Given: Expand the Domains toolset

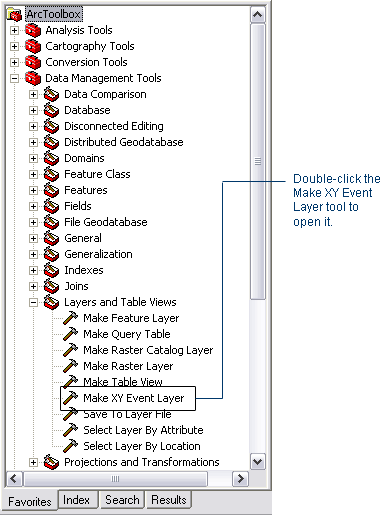Looking at the screenshot, I should pos(33,158).
